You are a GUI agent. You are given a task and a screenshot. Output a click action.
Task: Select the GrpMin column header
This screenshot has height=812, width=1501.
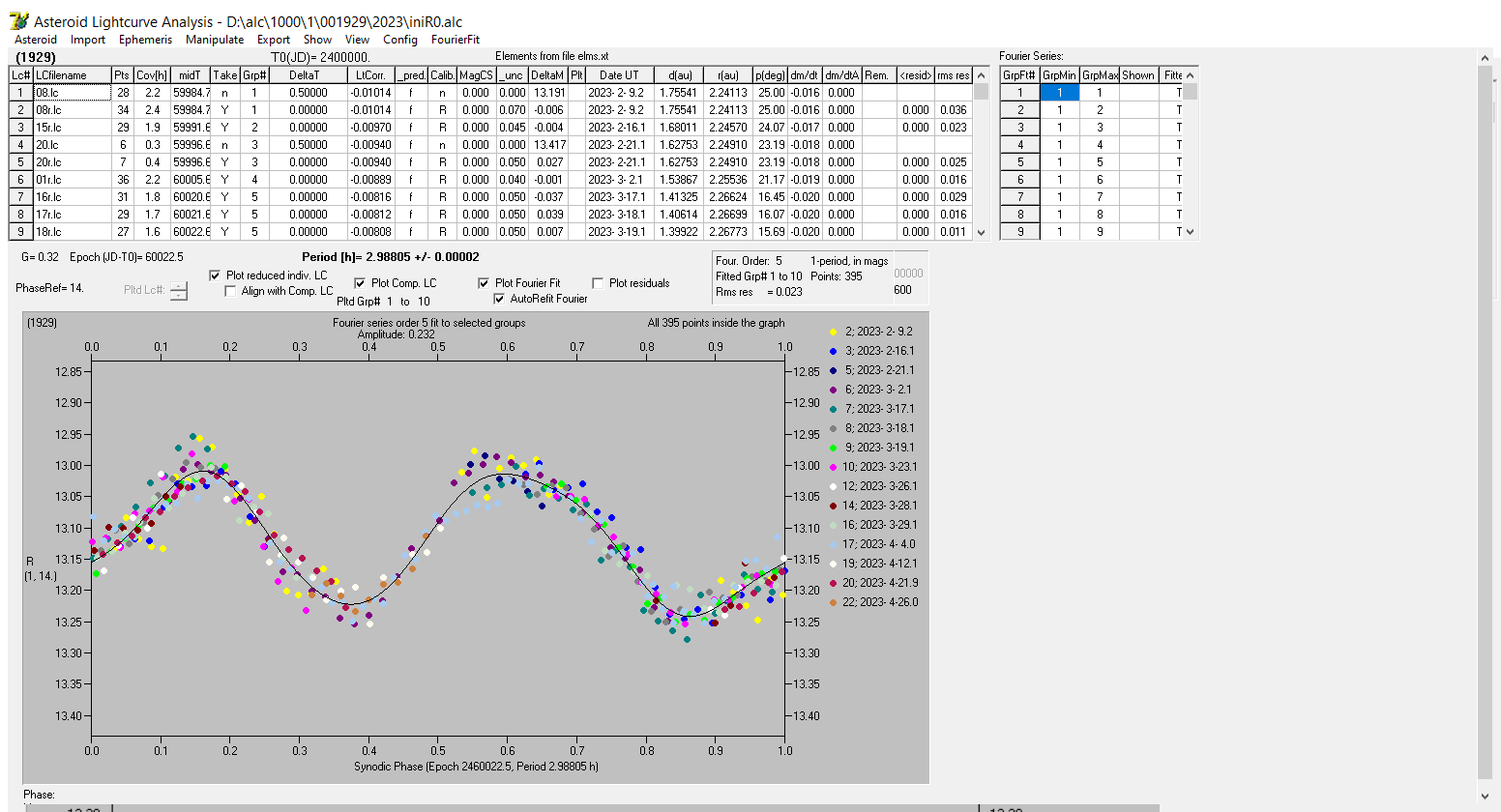1060,75
